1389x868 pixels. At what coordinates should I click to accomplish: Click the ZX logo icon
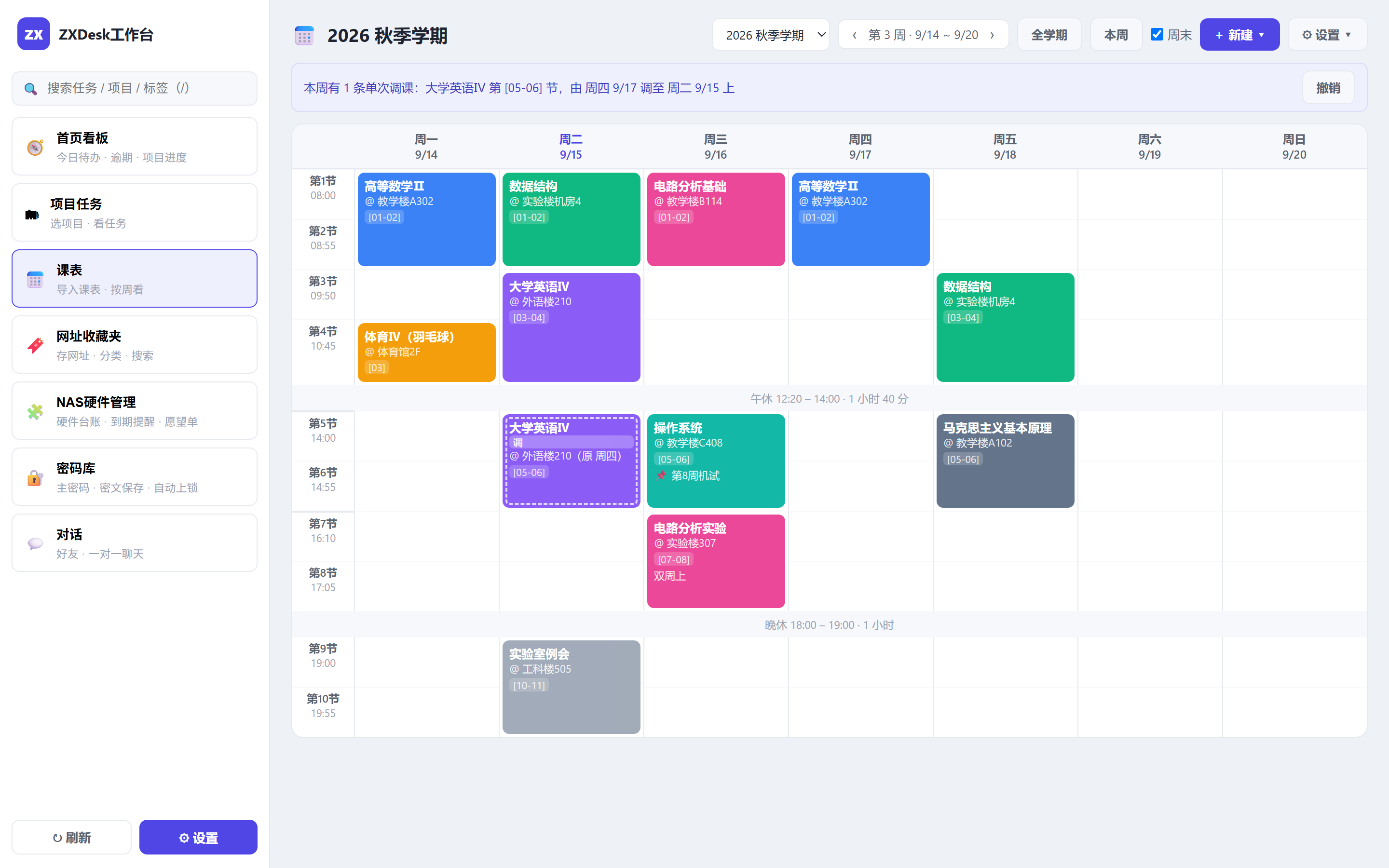click(x=33, y=34)
